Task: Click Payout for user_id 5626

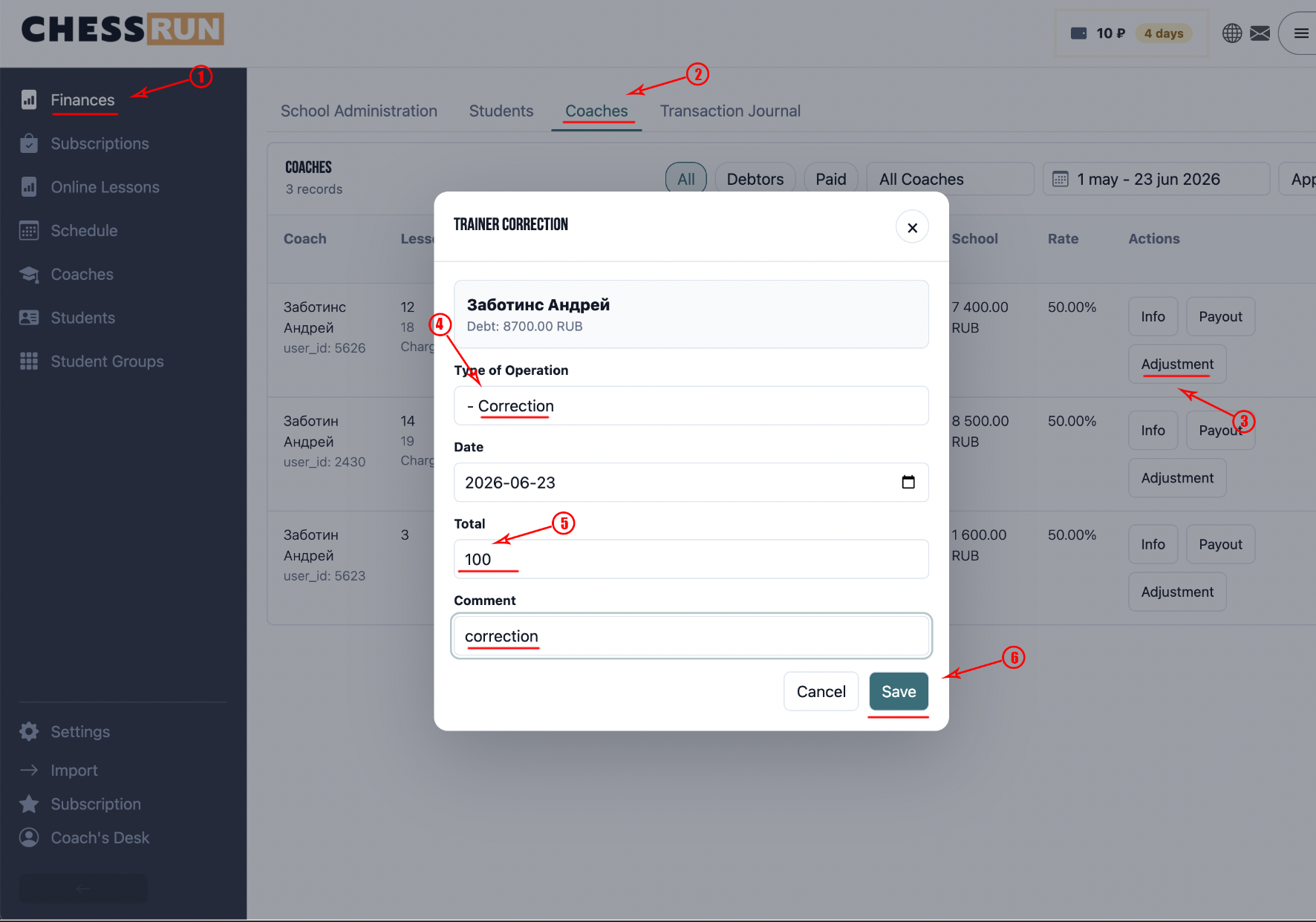Action: point(1220,316)
